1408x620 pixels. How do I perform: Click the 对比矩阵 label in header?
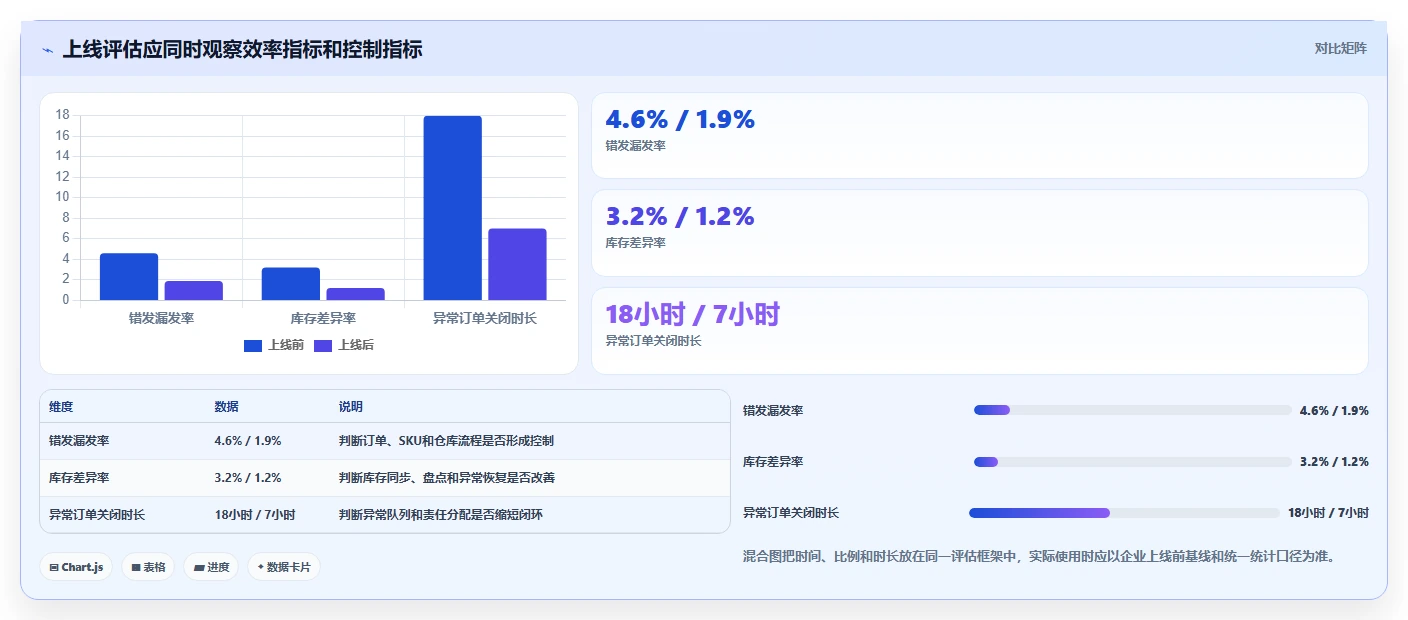[x=1340, y=48]
